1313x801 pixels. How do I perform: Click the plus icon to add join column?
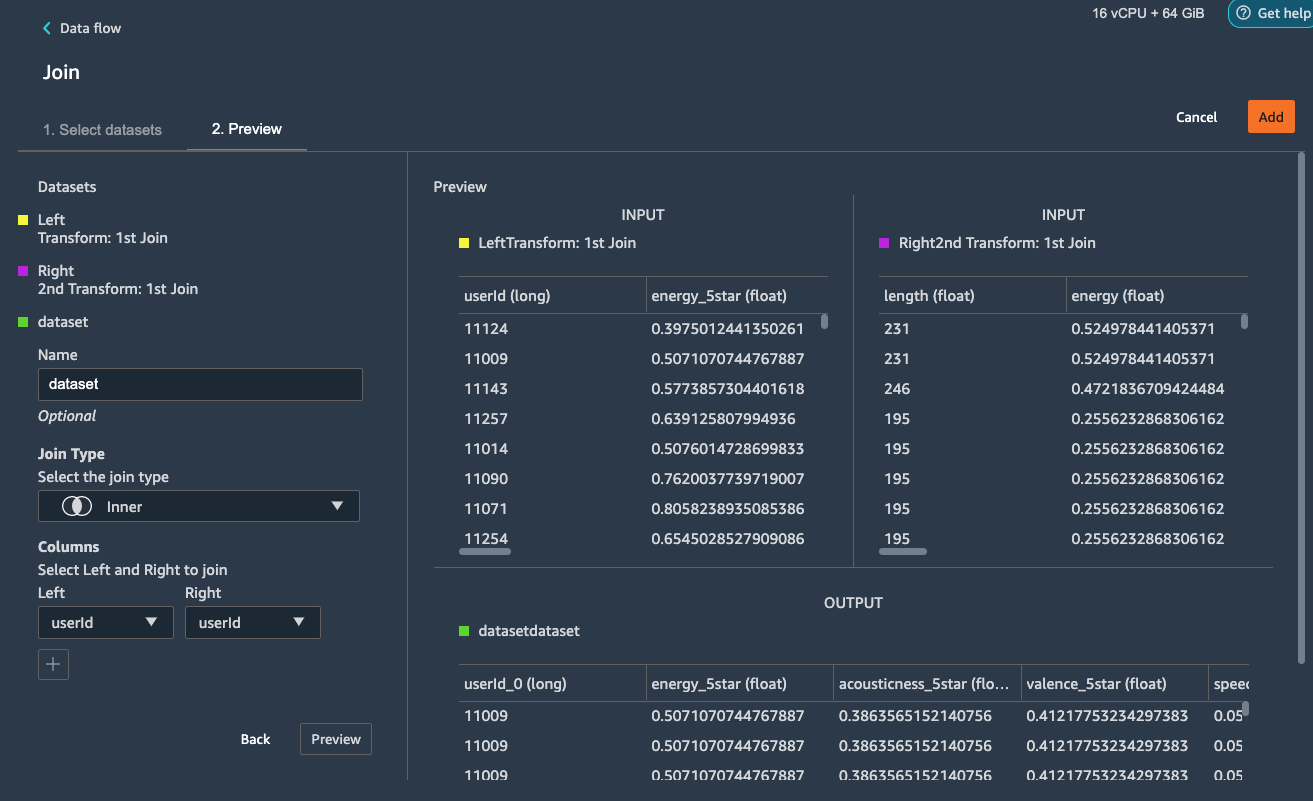(x=53, y=664)
